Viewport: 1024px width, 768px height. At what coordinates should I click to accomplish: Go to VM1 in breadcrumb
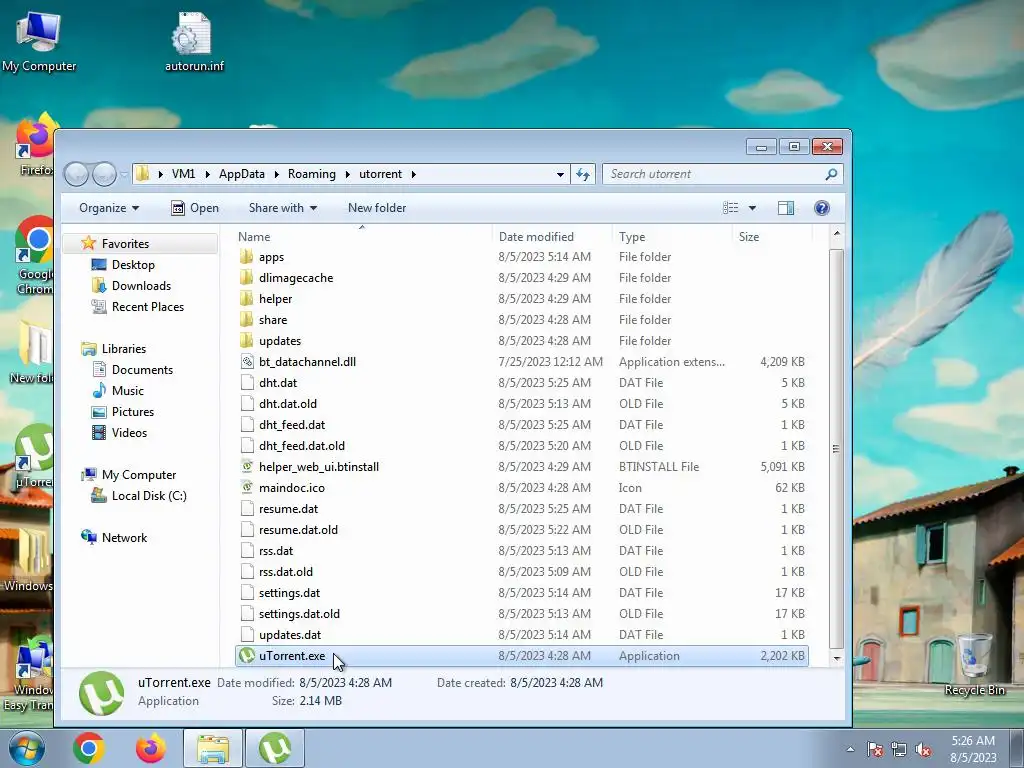point(184,174)
